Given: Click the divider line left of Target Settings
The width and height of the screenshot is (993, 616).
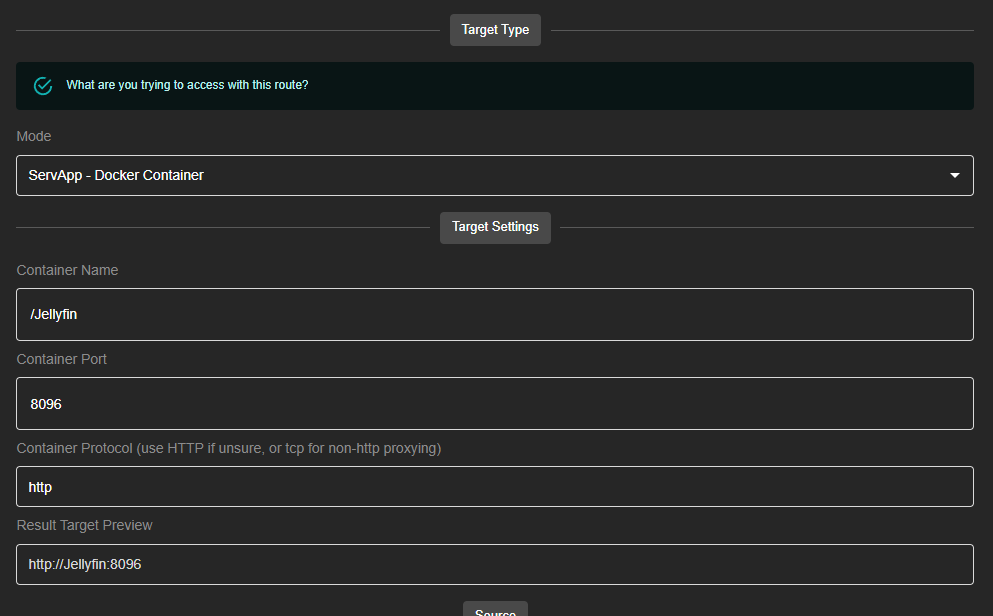Looking at the screenshot, I should (x=222, y=228).
